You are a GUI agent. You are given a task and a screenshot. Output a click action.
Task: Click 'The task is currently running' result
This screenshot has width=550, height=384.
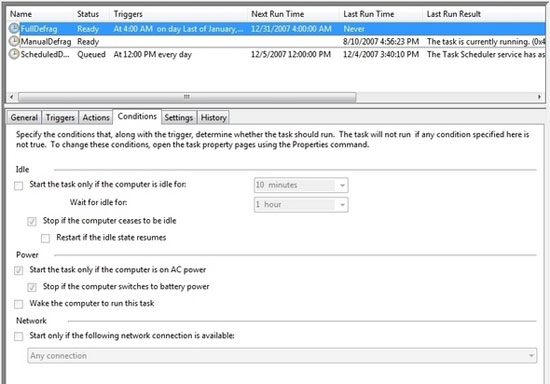(486, 42)
